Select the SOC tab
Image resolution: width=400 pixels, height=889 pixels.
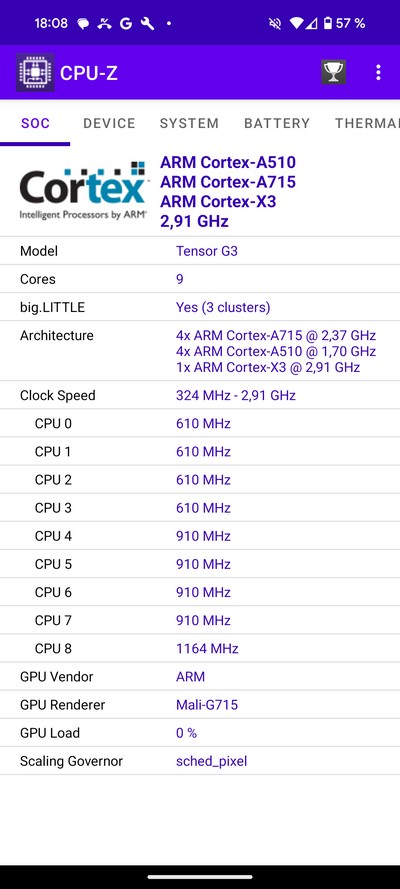[x=35, y=123]
